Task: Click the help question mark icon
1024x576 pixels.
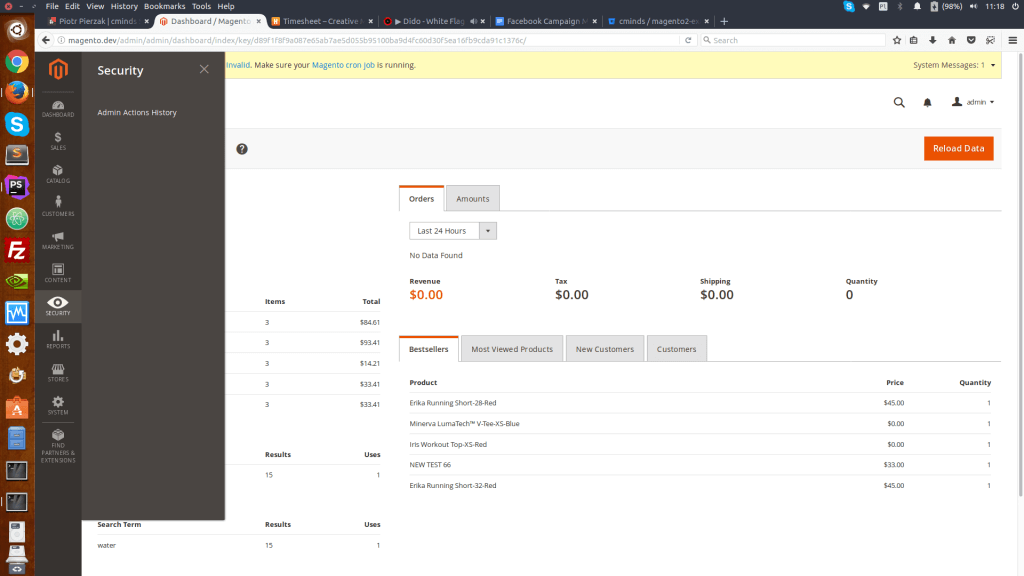Action: point(242,149)
